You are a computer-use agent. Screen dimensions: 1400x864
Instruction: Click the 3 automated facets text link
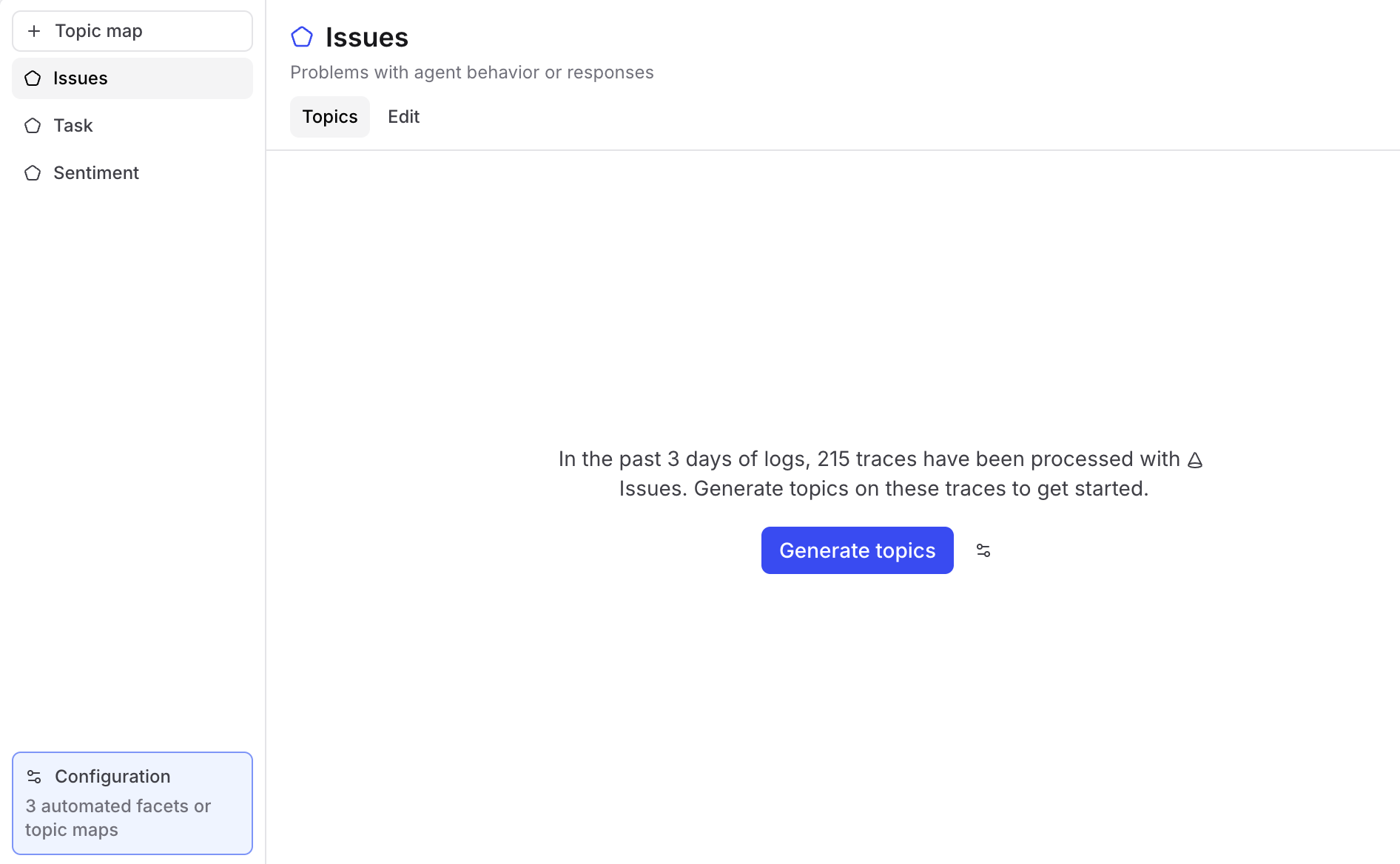click(118, 817)
